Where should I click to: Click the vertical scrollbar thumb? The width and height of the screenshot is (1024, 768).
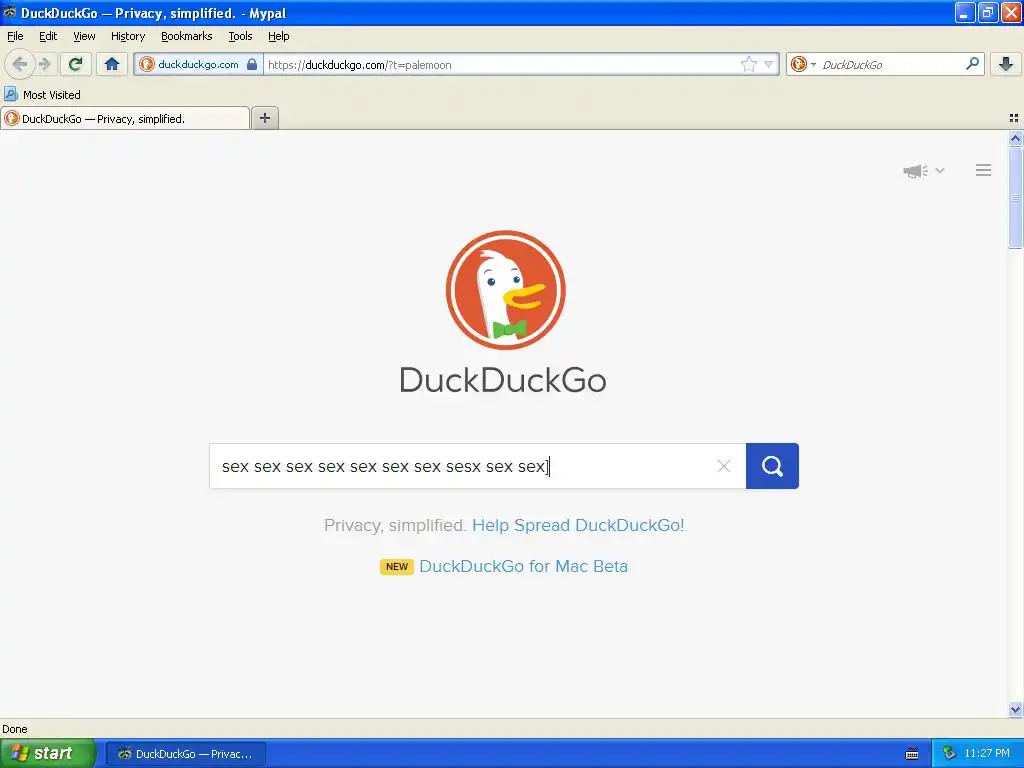1015,197
